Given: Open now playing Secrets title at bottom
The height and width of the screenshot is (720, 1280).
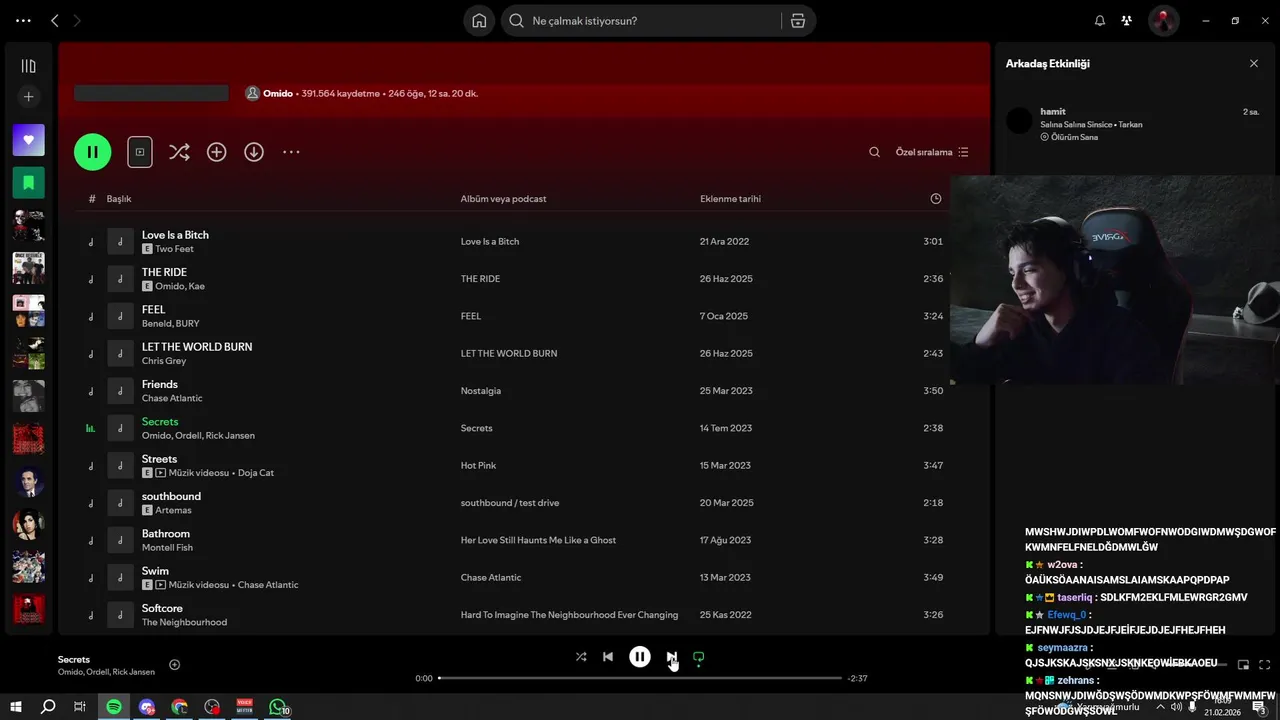Looking at the screenshot, I should [x=74, y=660].
